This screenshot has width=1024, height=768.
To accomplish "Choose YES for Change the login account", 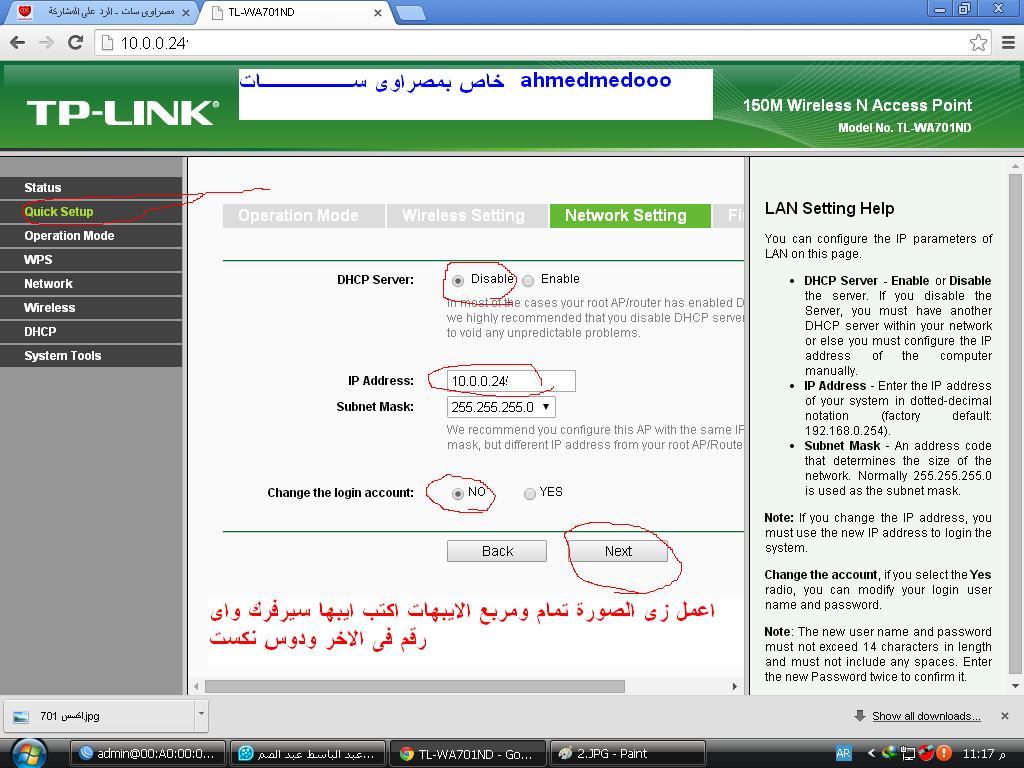I will [530, 494].
